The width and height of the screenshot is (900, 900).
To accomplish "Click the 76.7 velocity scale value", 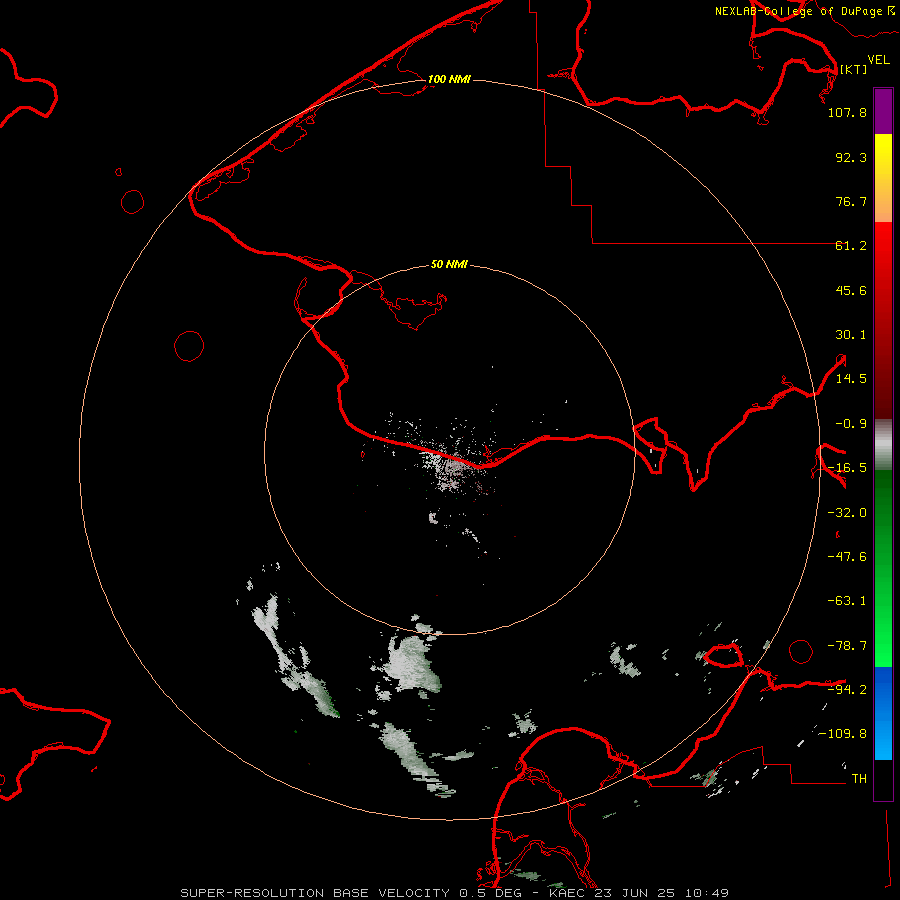I will point(851,201).
